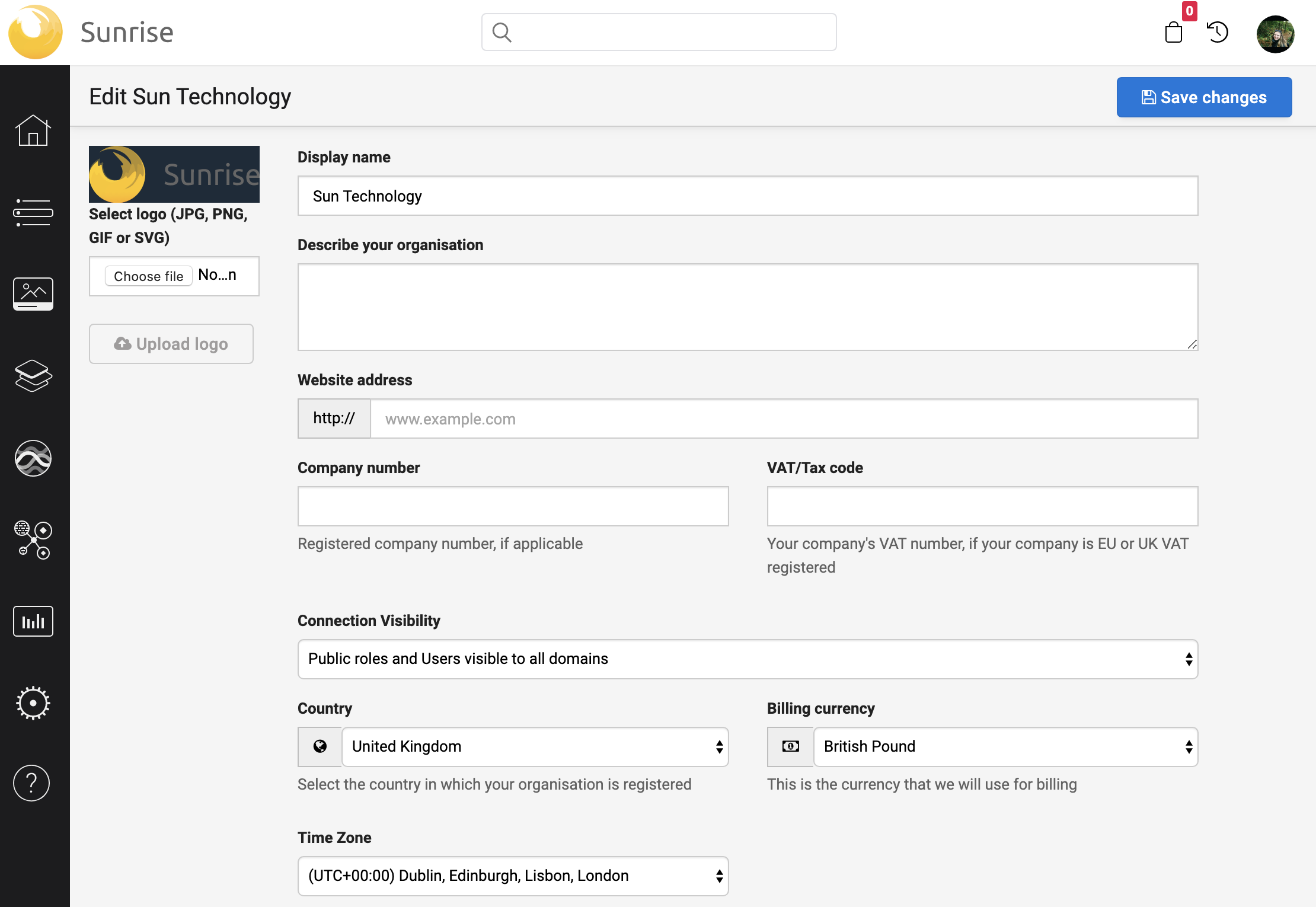Click the Website address input field
Viewport: 1316px width, 907px height.
pyautogui.click(x=784, y=419)
